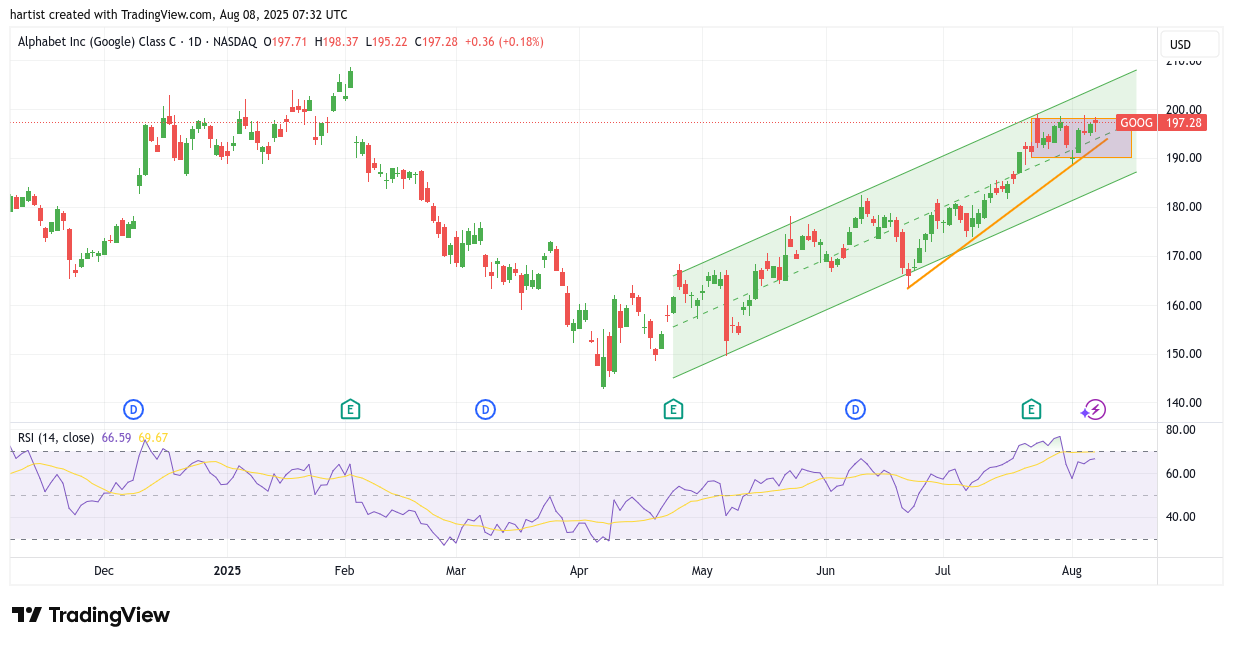Click the 2025 label on the time axis
Image resolution: width=1233 pixels, height=645 pixels.
[227, 571]
